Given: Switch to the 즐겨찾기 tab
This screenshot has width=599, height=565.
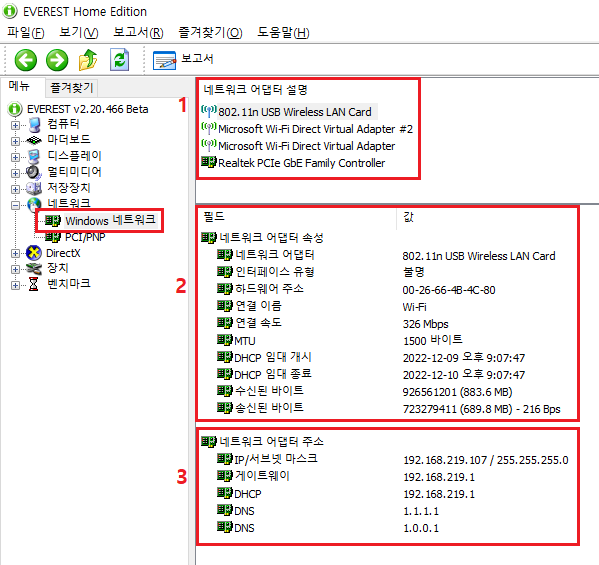Looking at the screenshot, I should [x=72, y=88].
